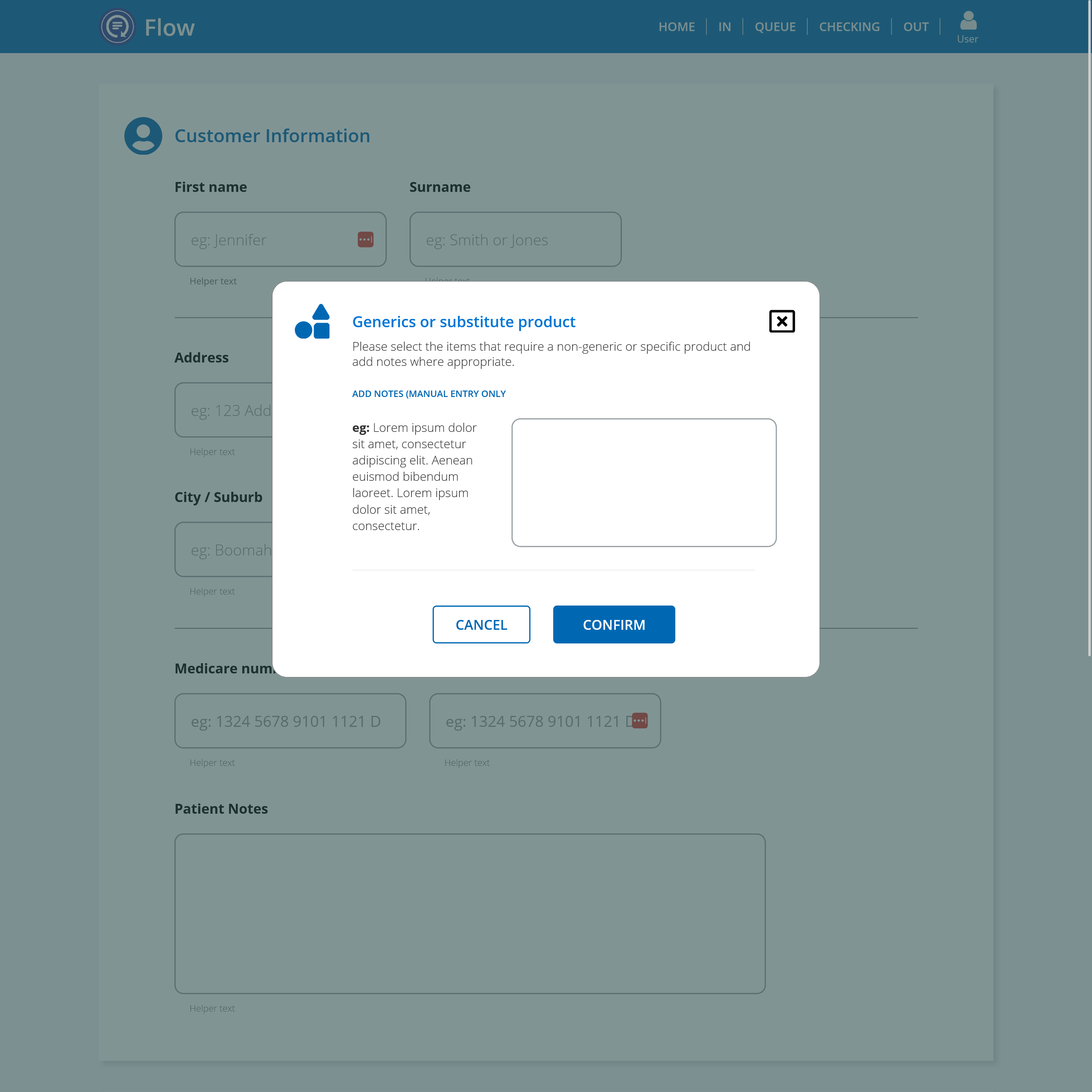
Task: Click red password-manager icon in second Medicare field
Action: point(639,721)
